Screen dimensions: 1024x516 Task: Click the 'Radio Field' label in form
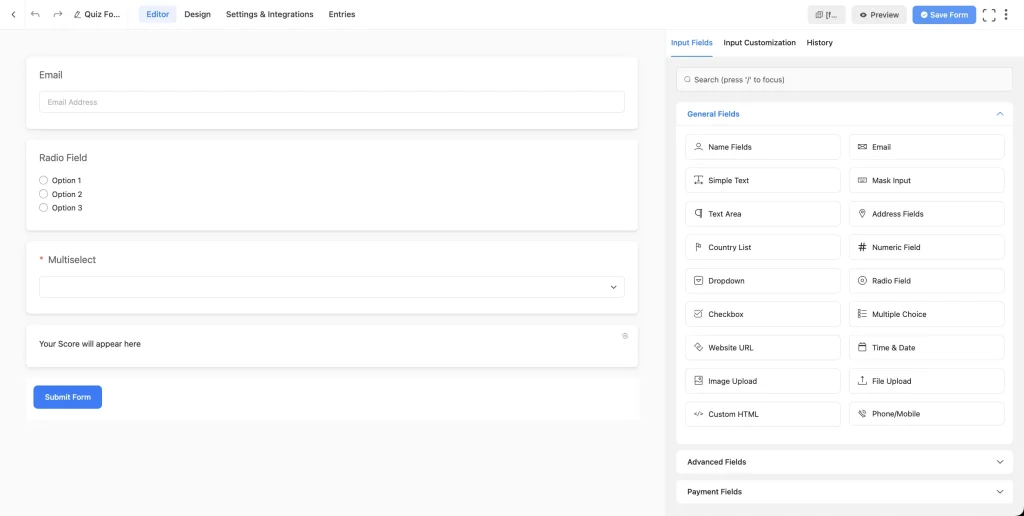point(63,158)
